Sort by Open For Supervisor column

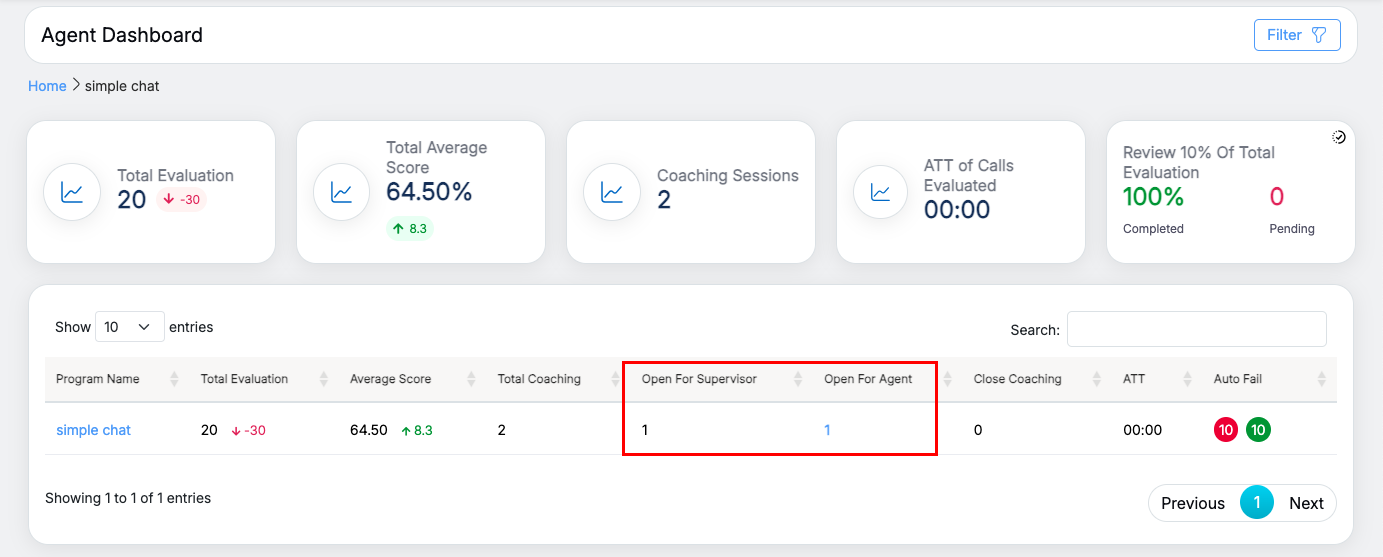coord(798,379)
